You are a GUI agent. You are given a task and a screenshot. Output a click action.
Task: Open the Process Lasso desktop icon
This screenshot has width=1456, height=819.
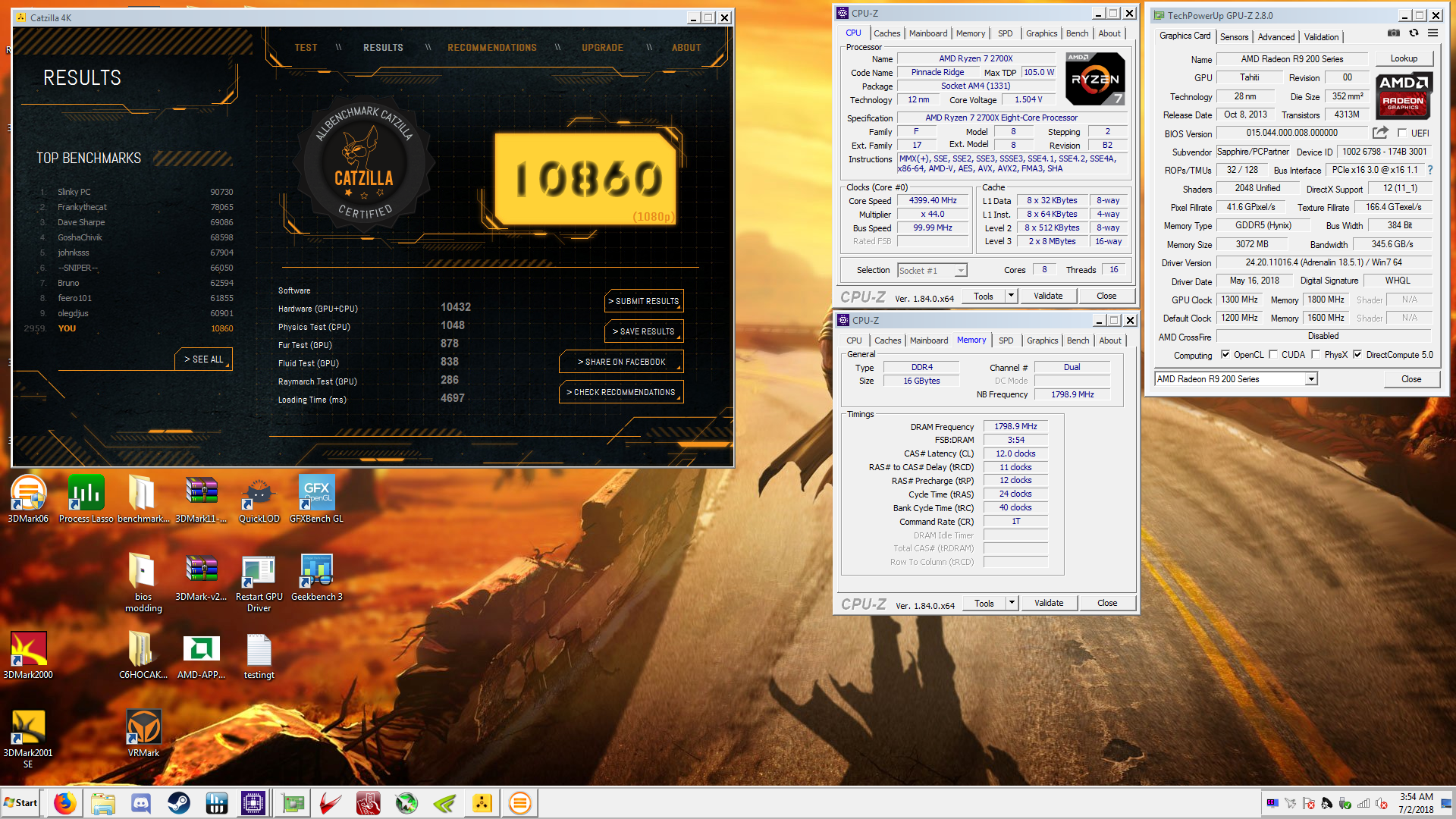click(86, 498)
